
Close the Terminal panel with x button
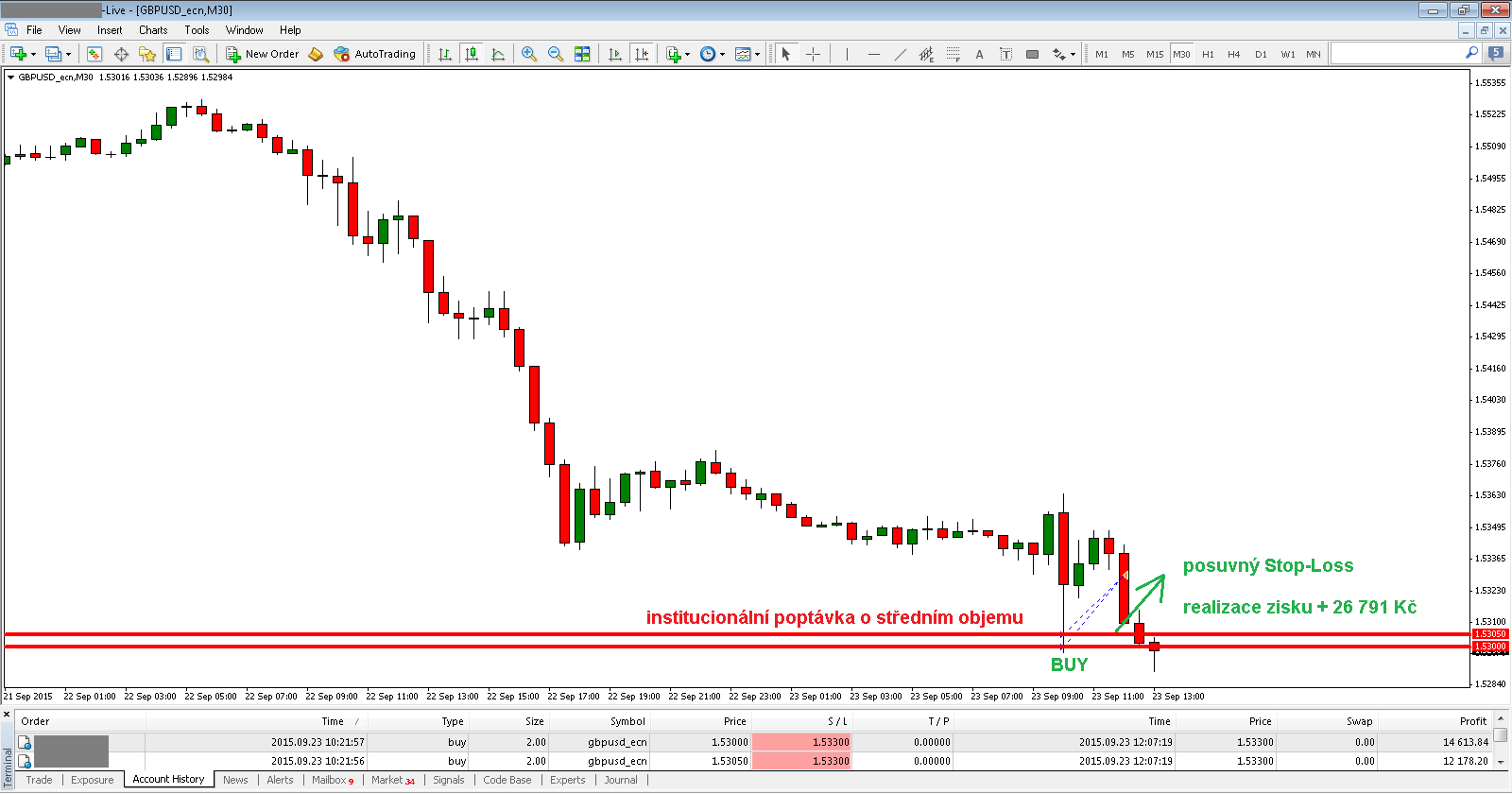point(8,714)
